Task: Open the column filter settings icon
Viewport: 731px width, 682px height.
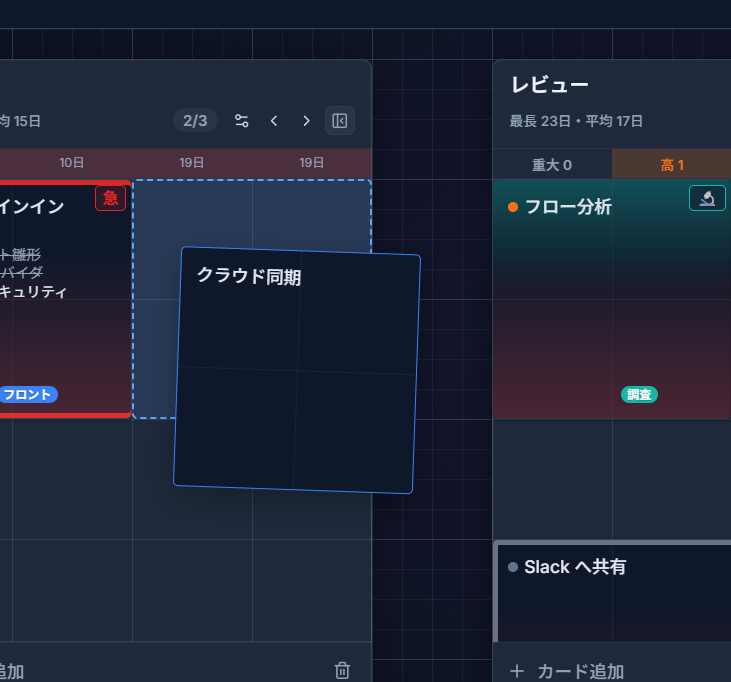Action: pyautogui.click(x=241, y=121)
